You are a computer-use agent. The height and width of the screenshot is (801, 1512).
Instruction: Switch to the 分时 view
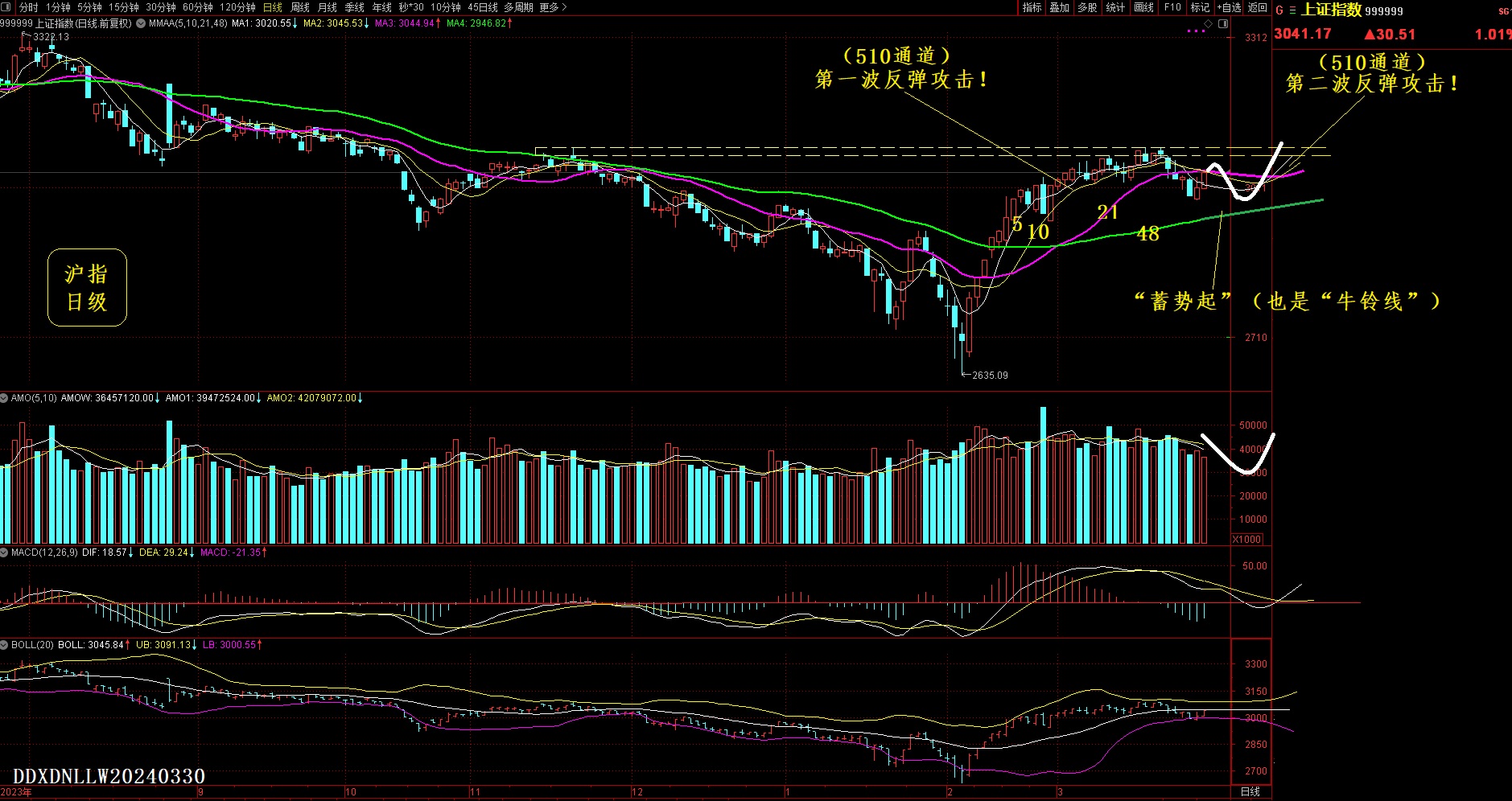click(x=29, y=7)
